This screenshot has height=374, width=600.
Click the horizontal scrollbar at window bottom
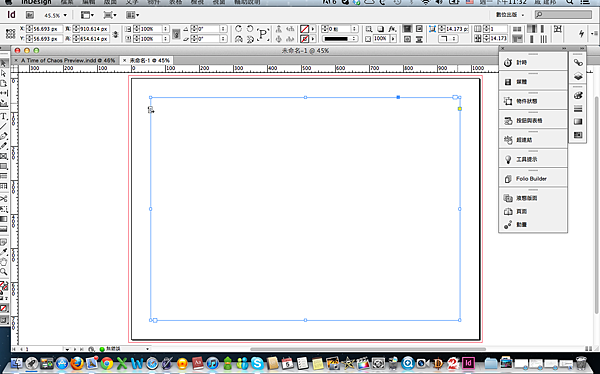pos(368,349)
